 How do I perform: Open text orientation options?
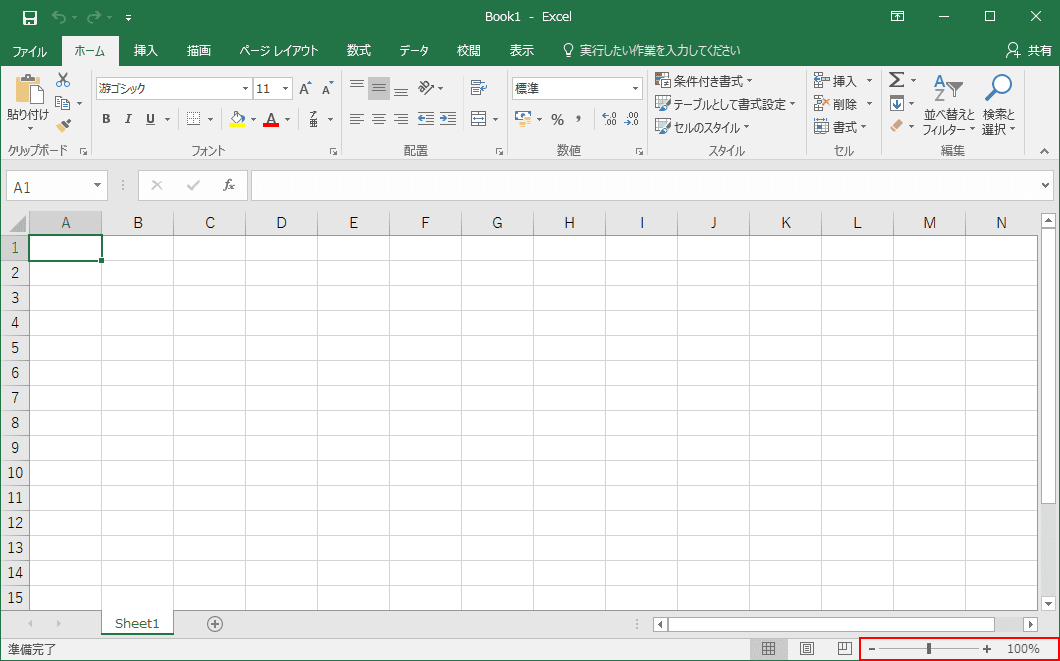coord(430,88)
